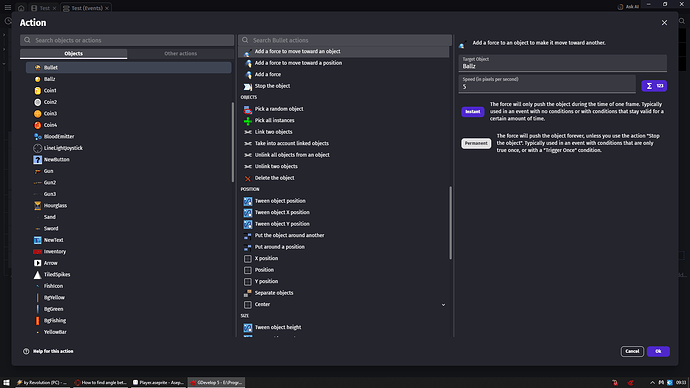Switch to 'How to find angle' browser taskbar item
This screenshot has height=388, width=690.
(100, 383)
